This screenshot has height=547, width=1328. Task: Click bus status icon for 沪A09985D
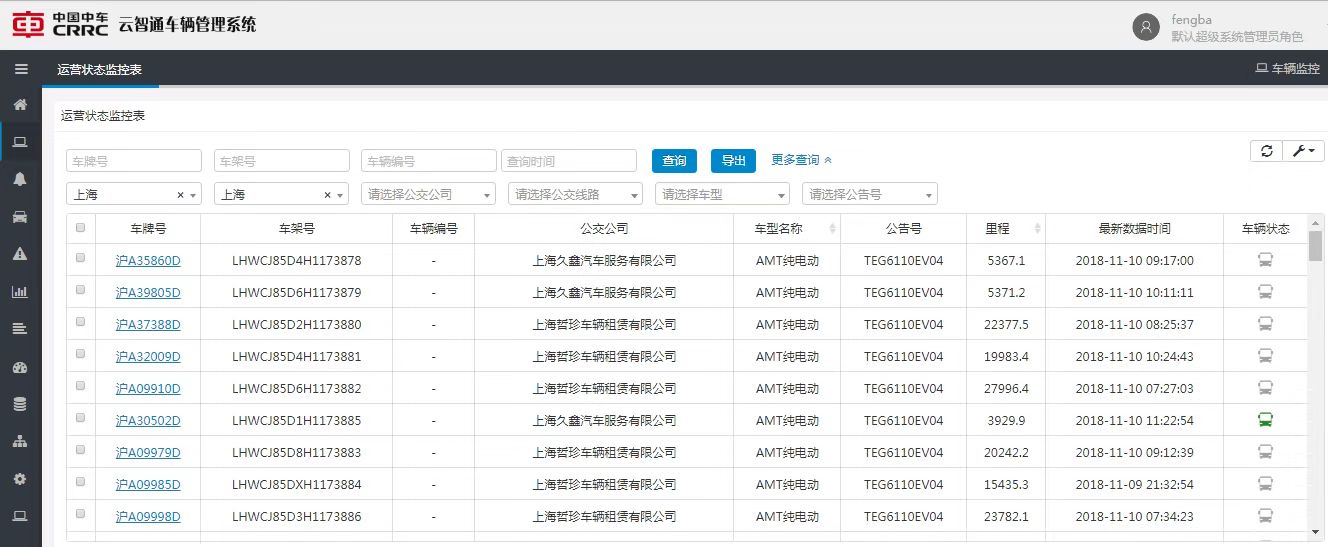pos(1265,485)
